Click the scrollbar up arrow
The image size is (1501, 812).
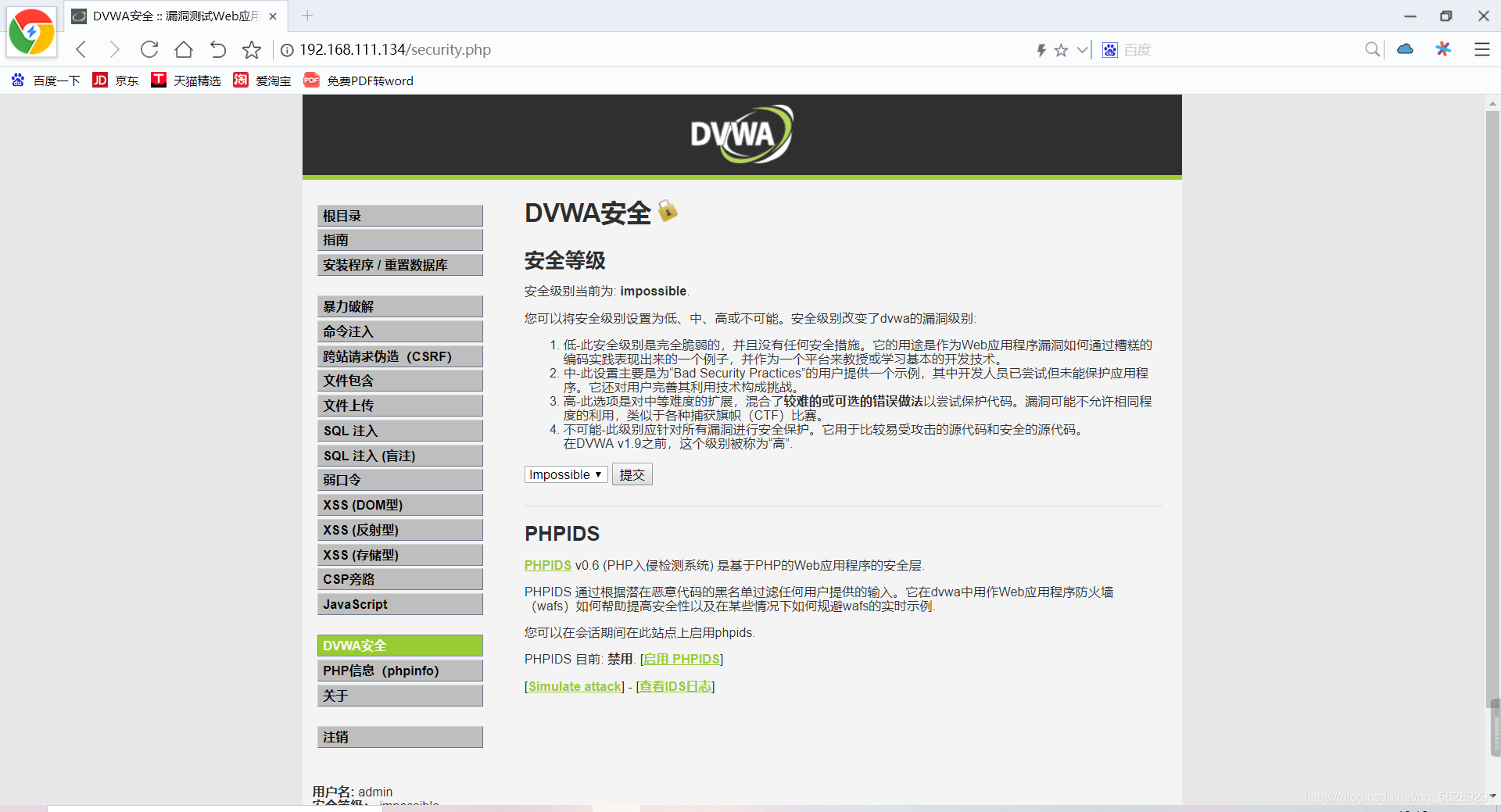tap(1492, 102)
